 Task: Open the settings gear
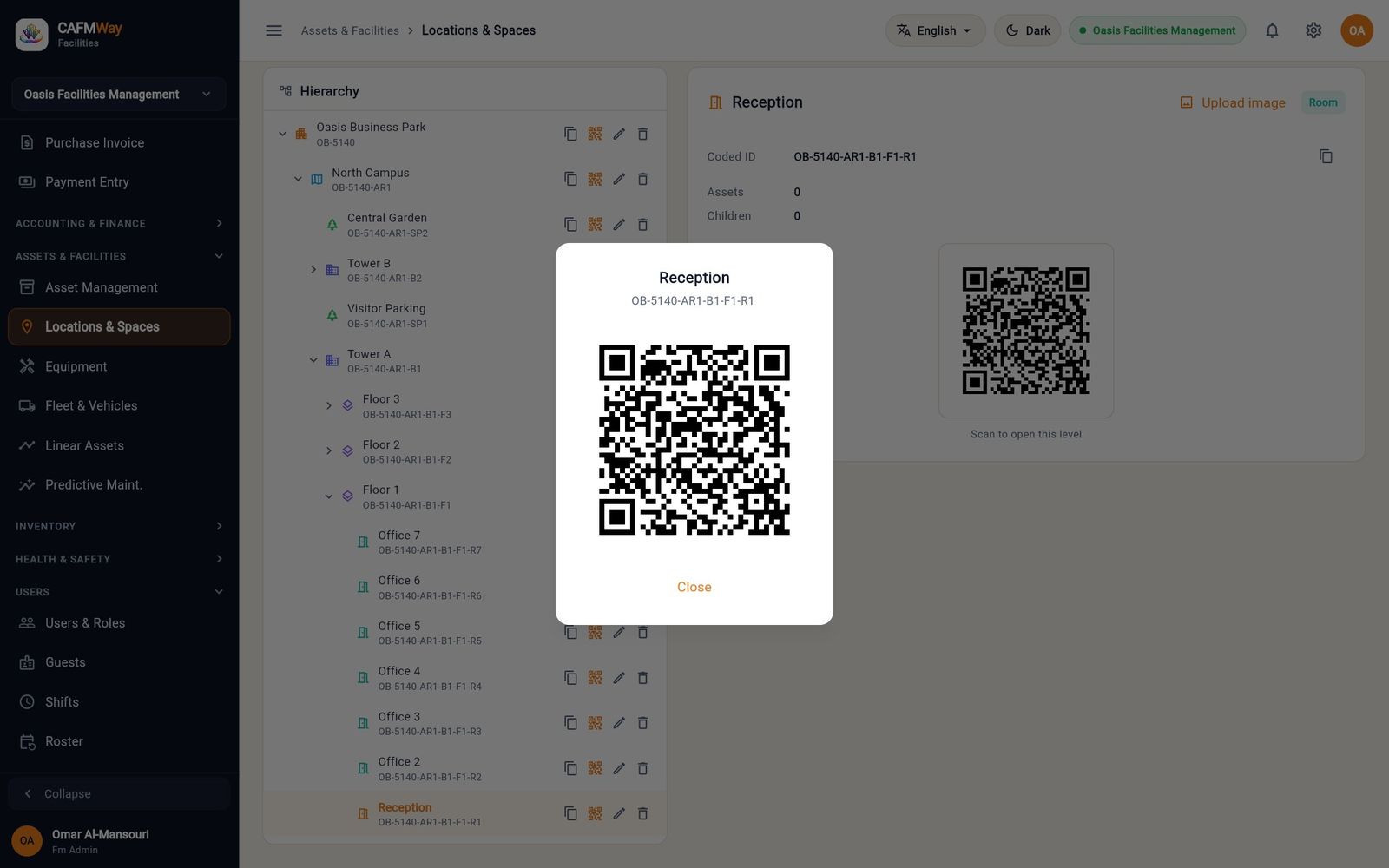[1313, 30]
